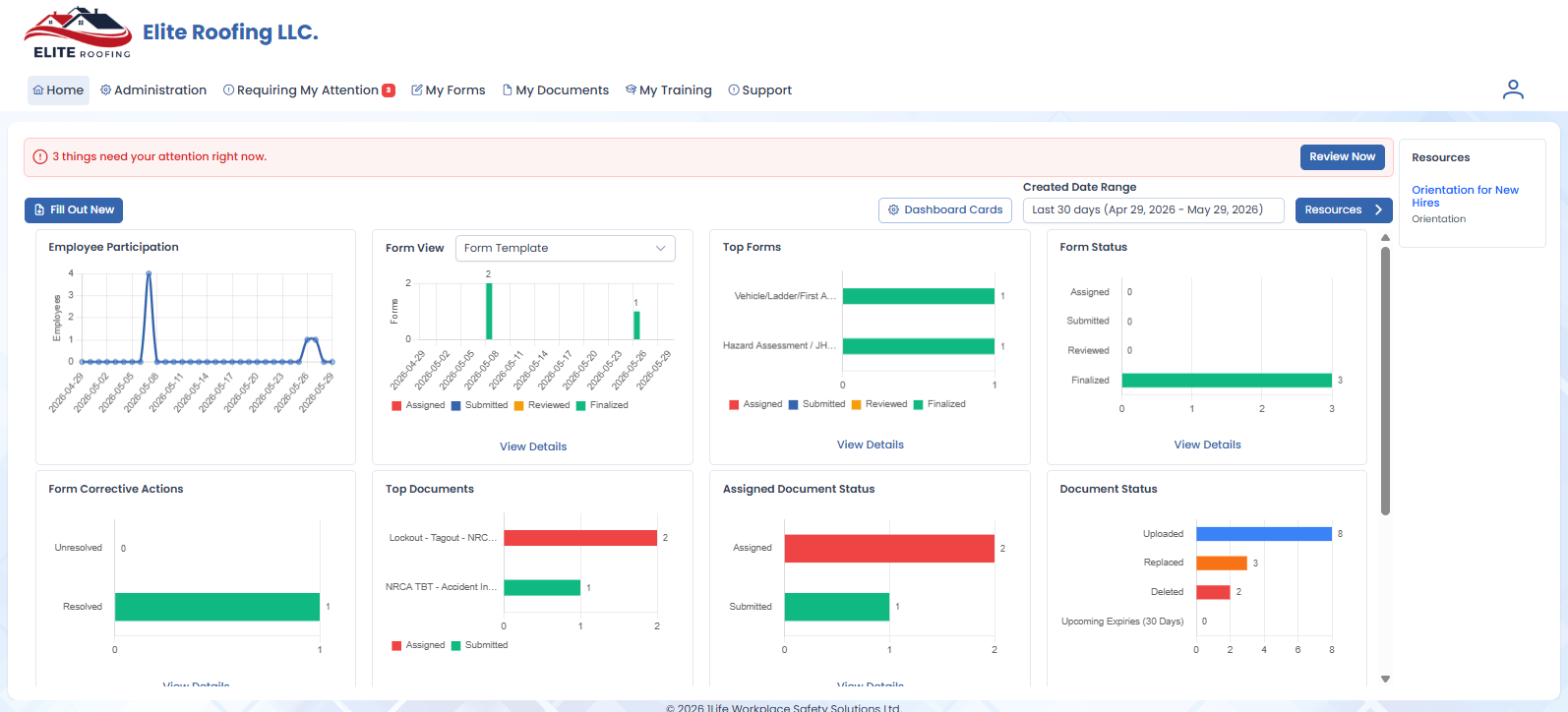The image size is (1568, 712).
Task: Toggle Assigned legend in Form View chart
Action: tap(418, 405)
